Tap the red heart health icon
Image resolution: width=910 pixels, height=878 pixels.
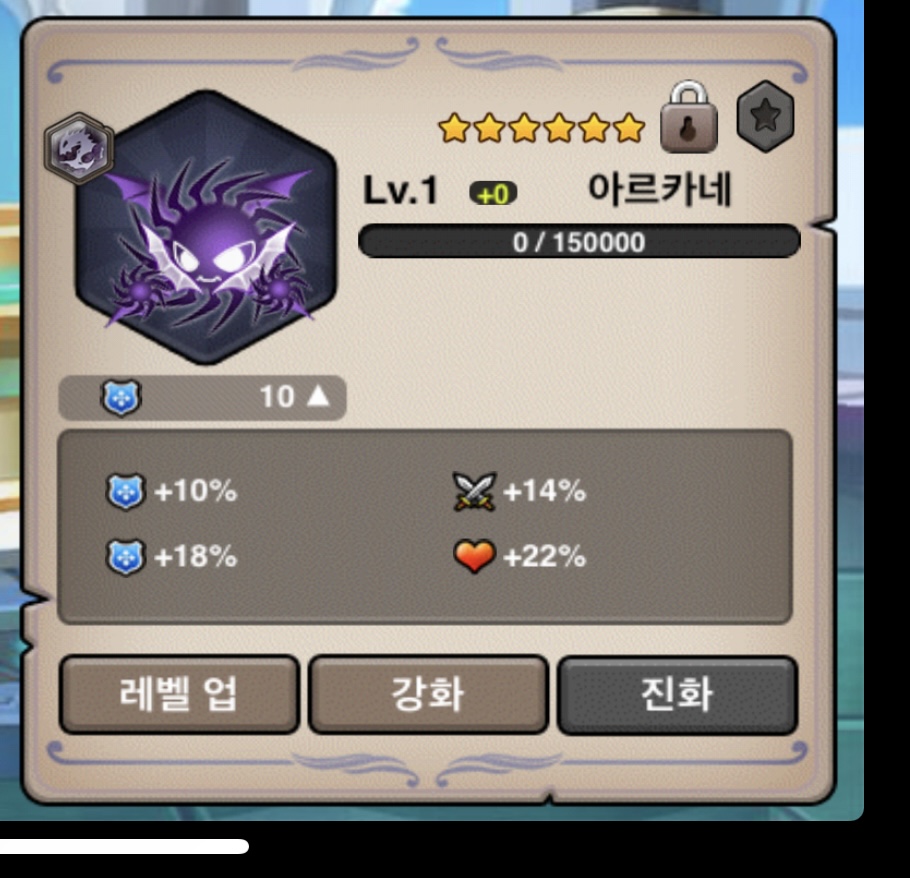(474, 555)
